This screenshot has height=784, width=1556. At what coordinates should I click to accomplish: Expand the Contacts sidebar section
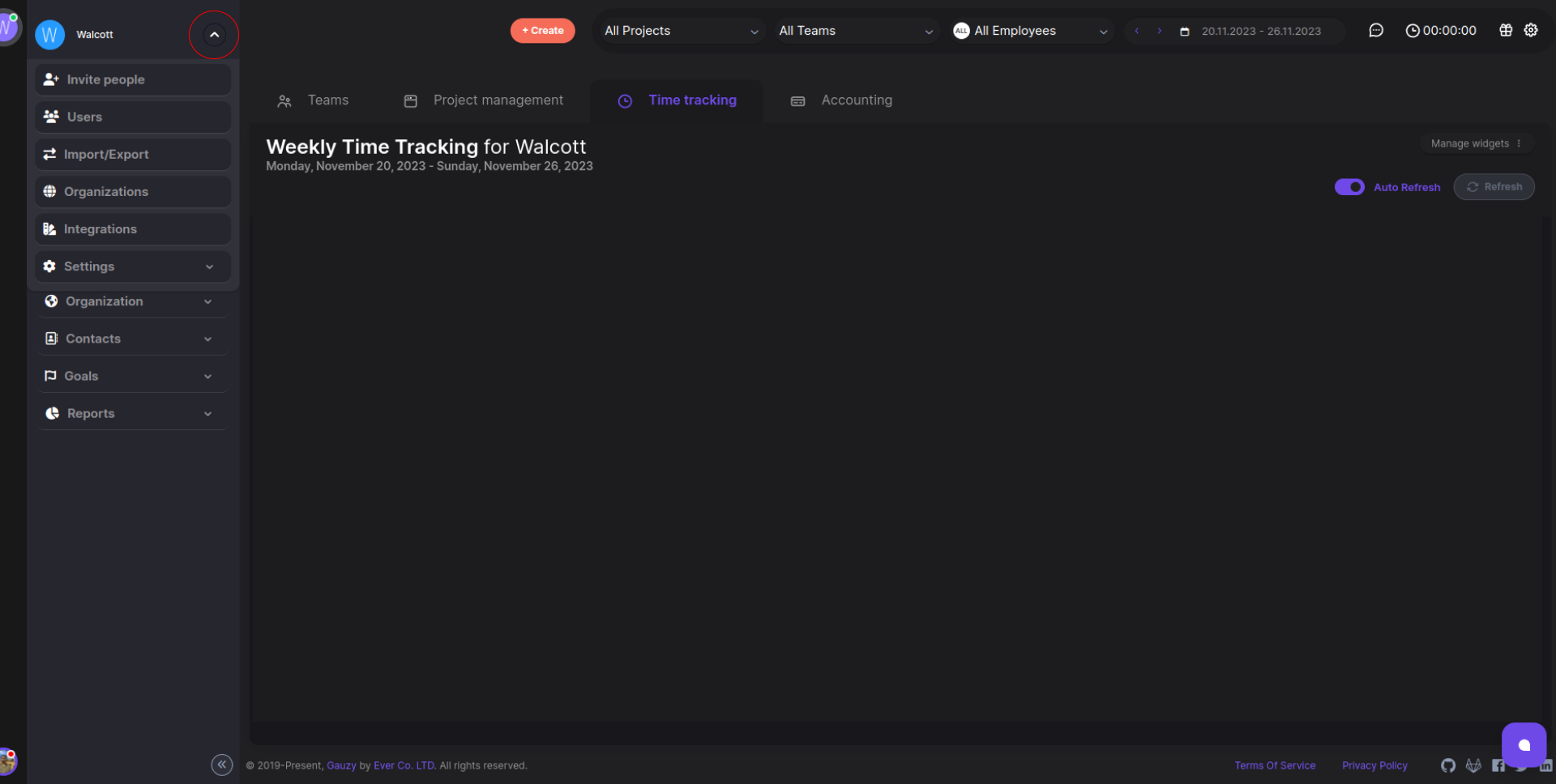click(x=133, y=339)
